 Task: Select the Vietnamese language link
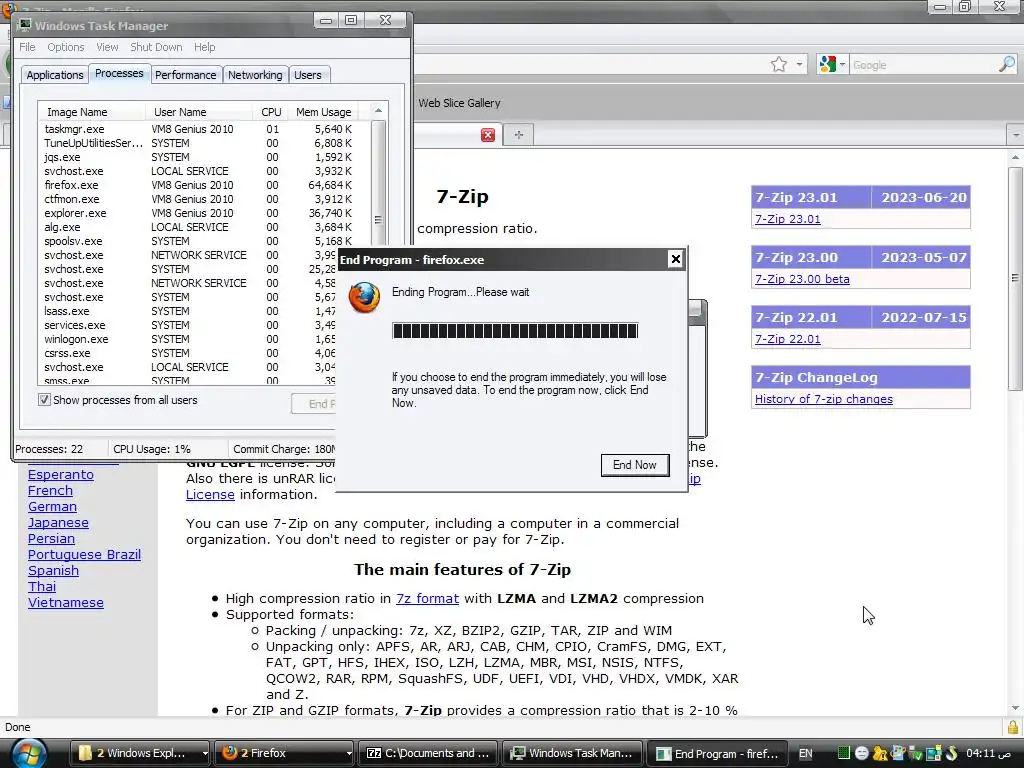click(66, 603)
